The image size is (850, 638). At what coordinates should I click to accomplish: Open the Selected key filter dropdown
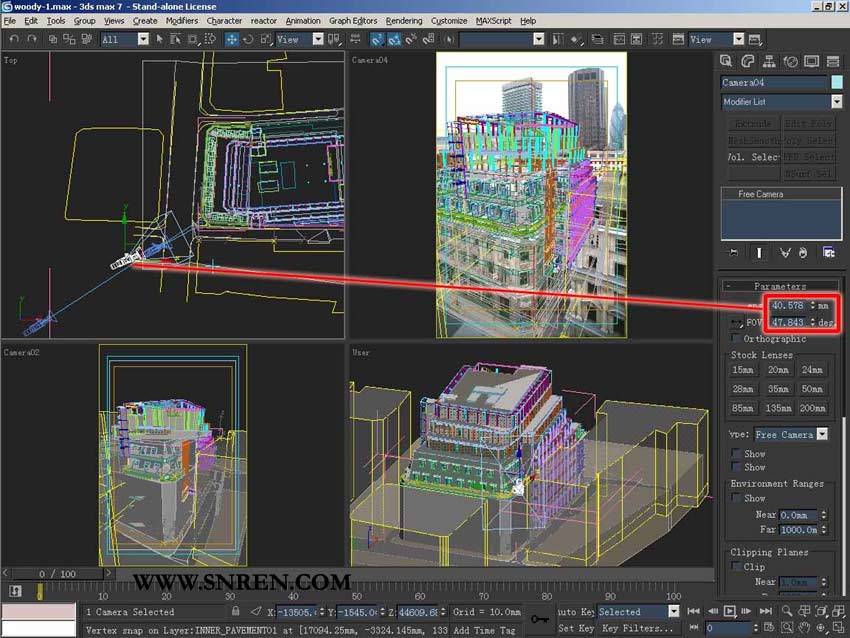tap(673, 611)
